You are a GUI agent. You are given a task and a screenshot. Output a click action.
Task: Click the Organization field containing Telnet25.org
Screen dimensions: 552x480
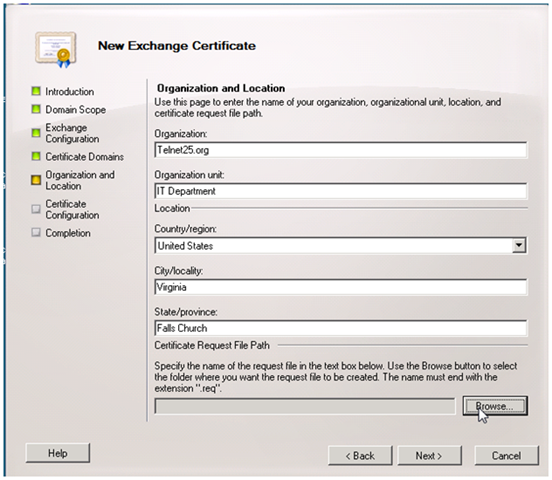pos(340,150)
